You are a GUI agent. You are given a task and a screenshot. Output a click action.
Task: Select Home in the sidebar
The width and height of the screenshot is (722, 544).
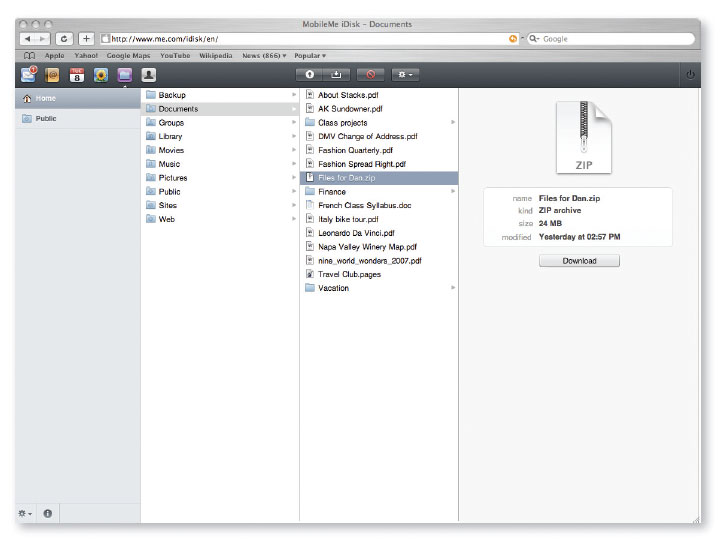(x=78, y=99)
